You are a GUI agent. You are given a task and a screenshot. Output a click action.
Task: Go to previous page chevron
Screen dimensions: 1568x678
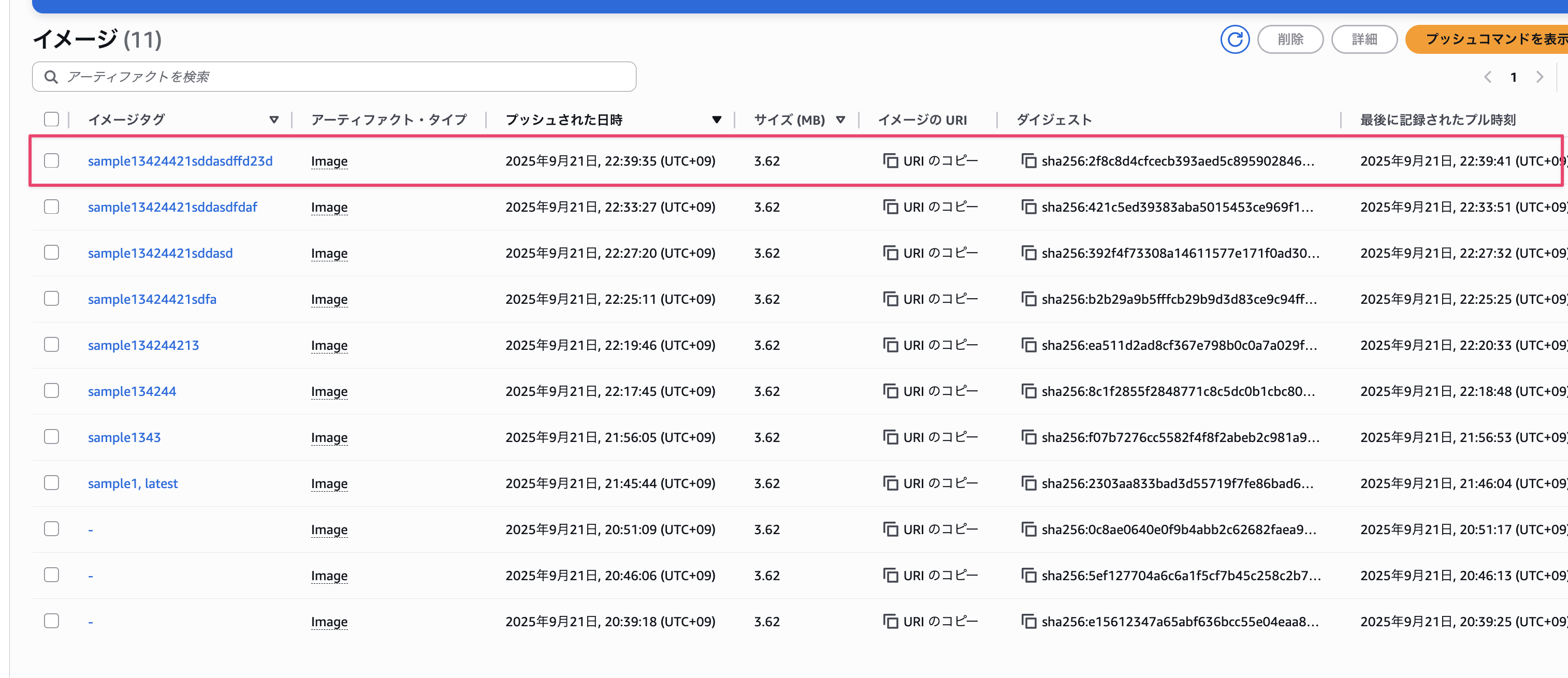coord(1488,77)
